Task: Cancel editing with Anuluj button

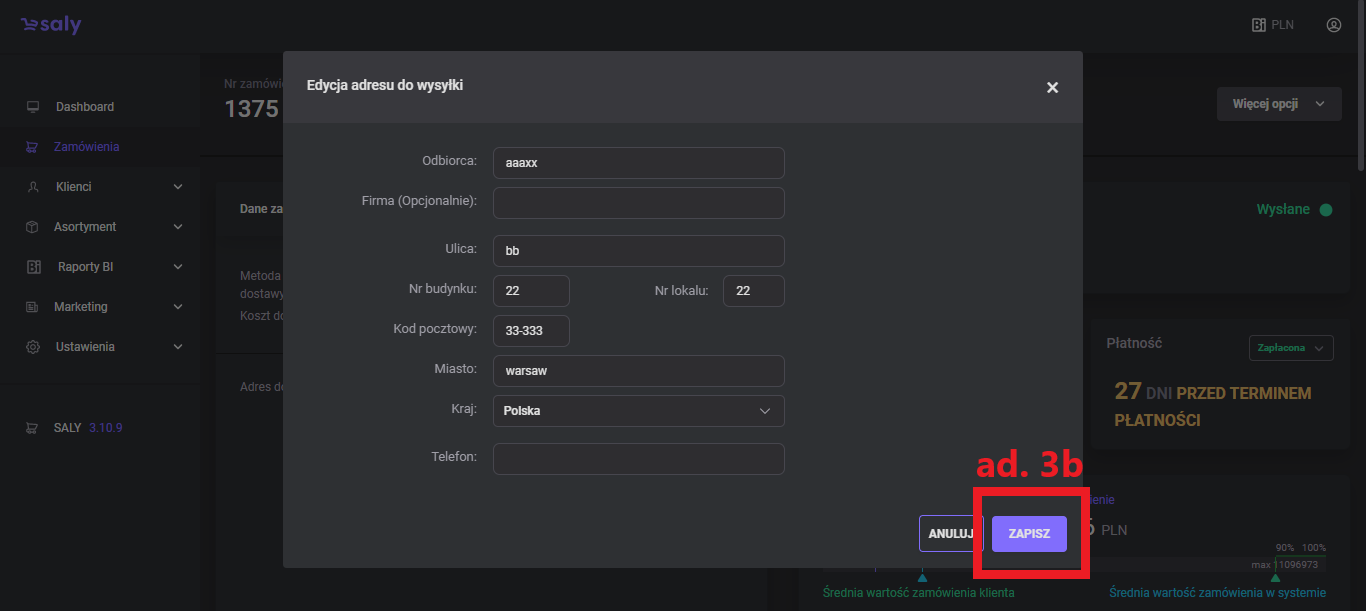Action: 949,534
